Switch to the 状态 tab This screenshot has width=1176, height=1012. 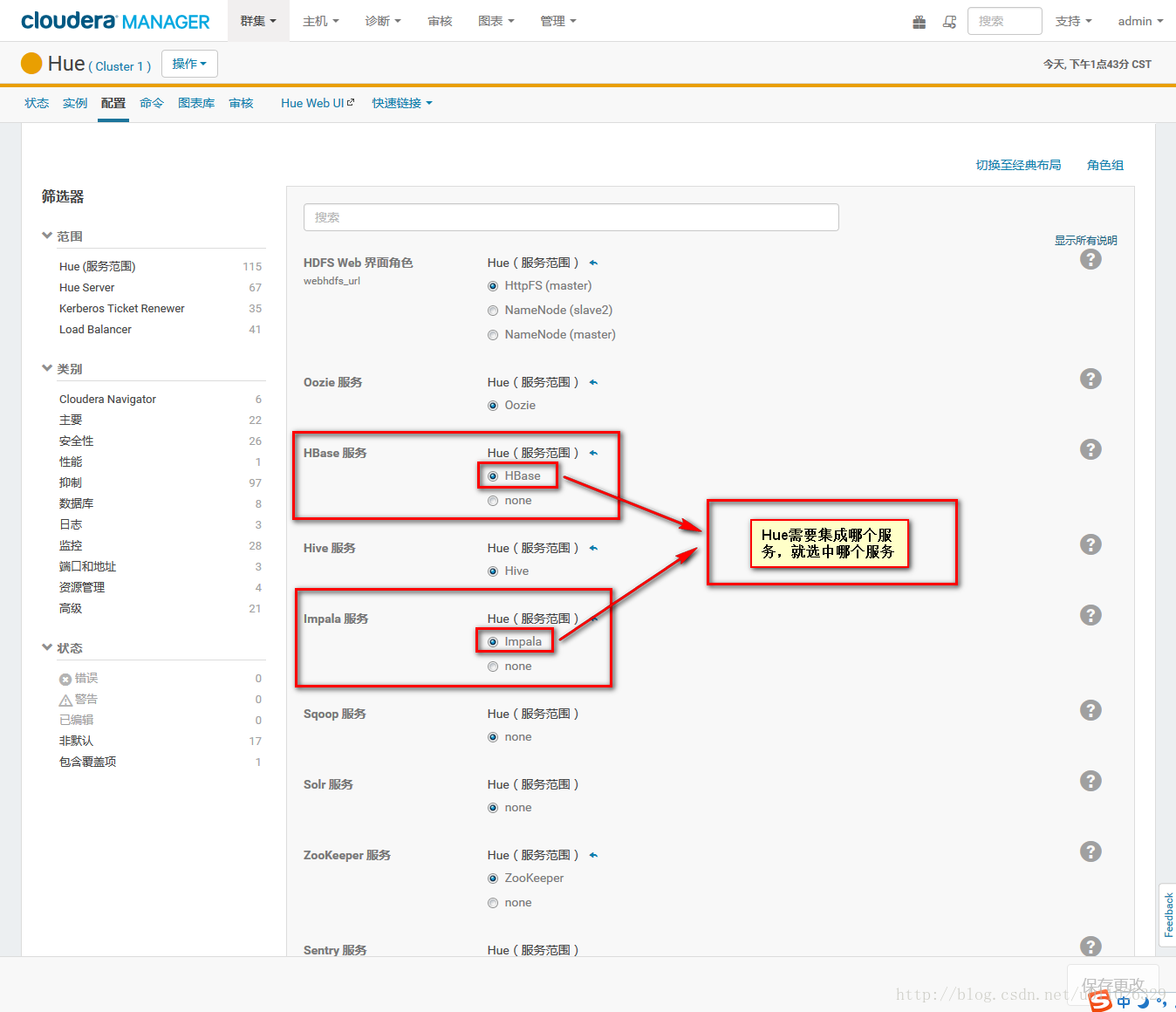pyautogui.click(x=37, y=103)
